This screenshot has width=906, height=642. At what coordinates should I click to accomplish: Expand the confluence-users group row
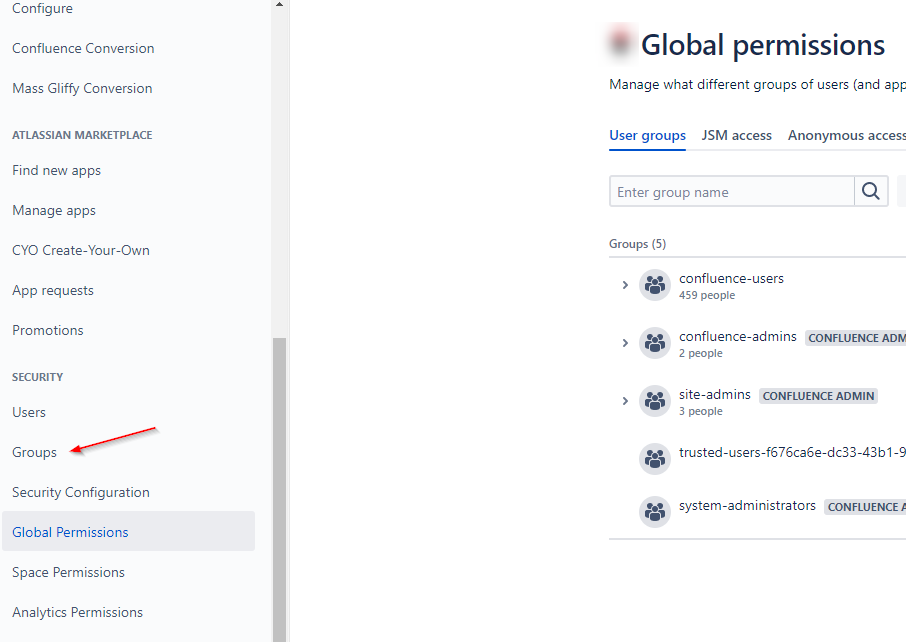pos(625,285)
